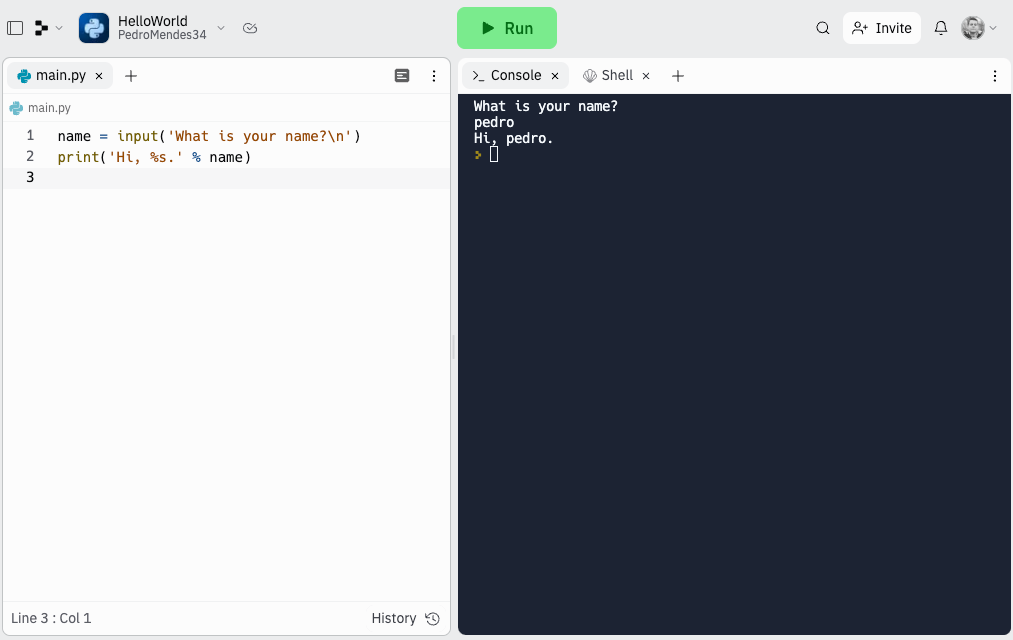Add new tab in editor pane
The width and height of the screenshot is (1013, 640).
click(131, 76)
